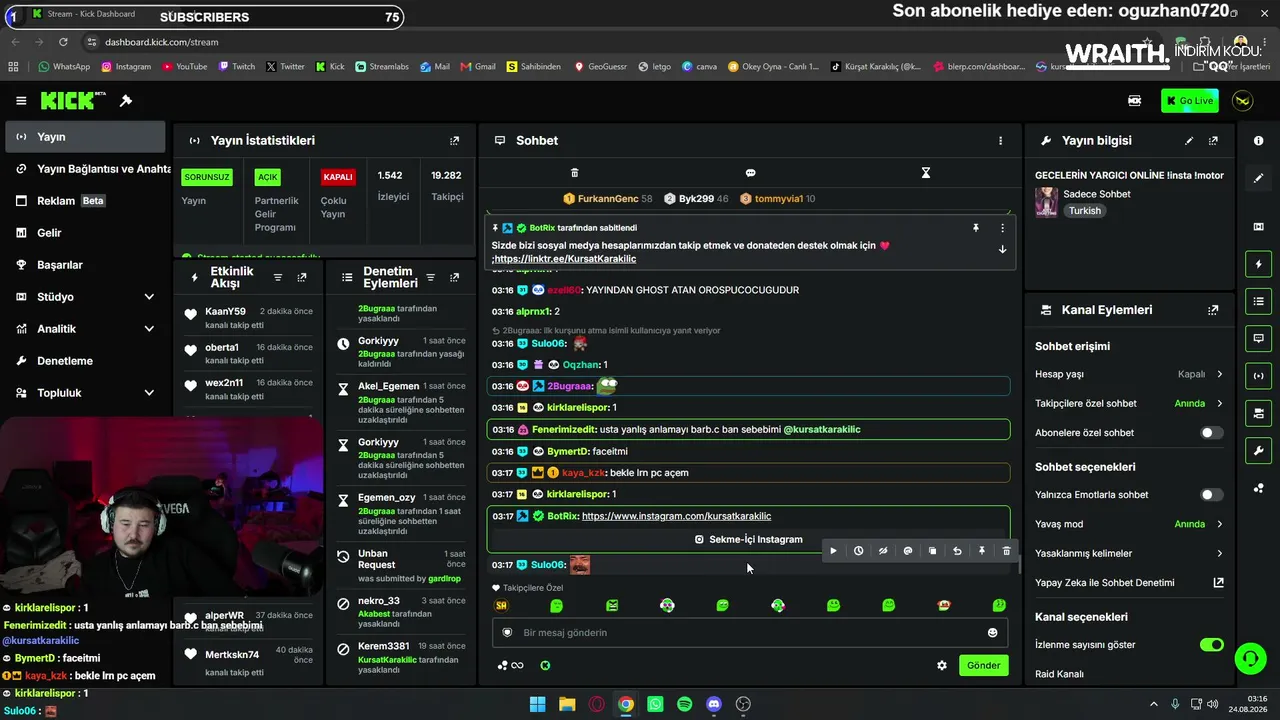This screenshot has height=720, width=1280.
Task: Open the linktr.ee/KursatKarakilic link
Action: [x=565, y=259]
